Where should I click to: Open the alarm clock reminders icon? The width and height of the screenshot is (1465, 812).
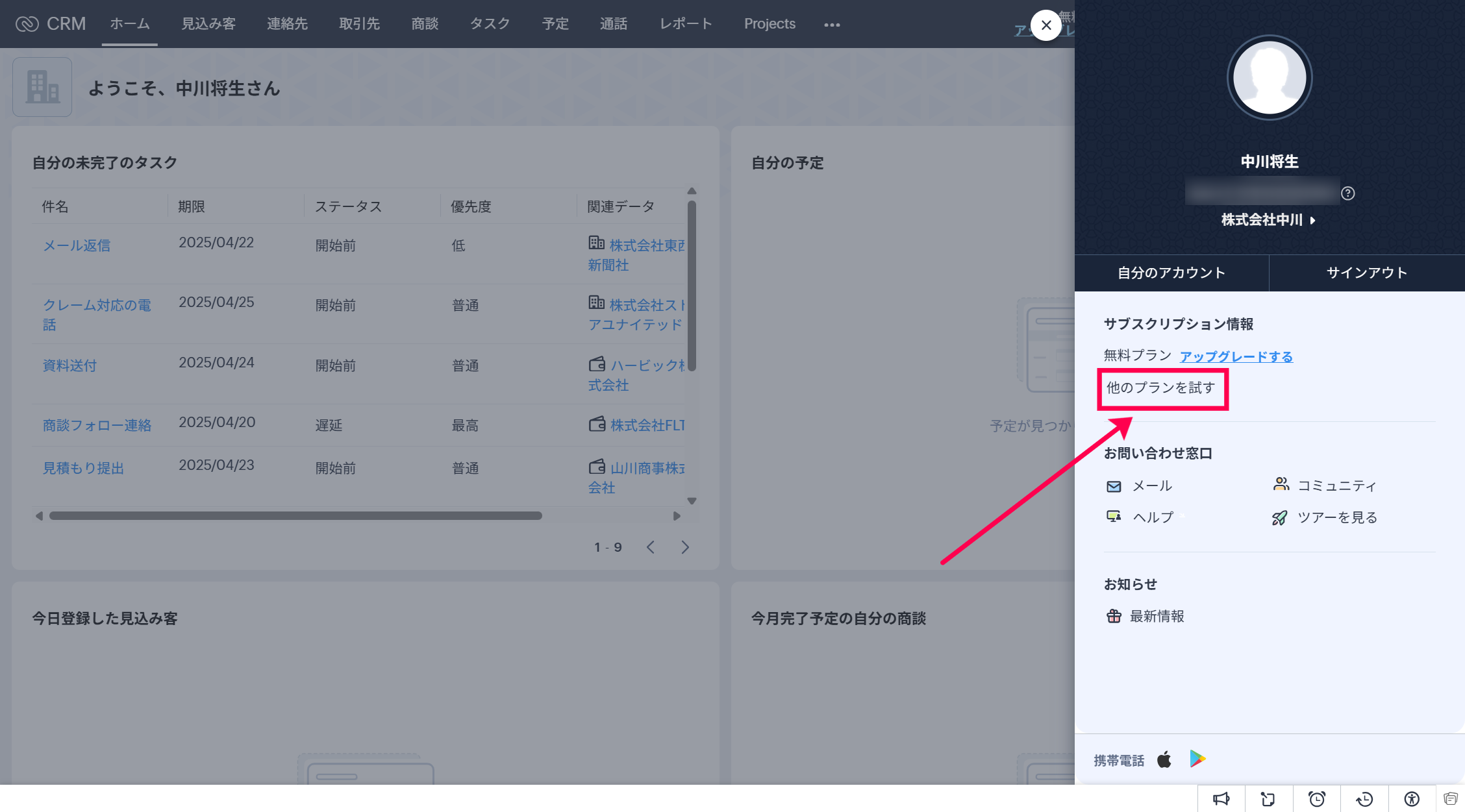(x=1316, y=799)
